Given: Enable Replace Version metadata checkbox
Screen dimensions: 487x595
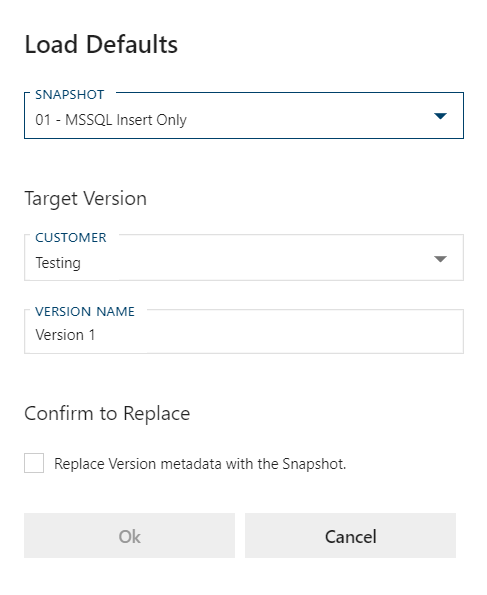Looking at the screenshot, I should tap(34, 463).
